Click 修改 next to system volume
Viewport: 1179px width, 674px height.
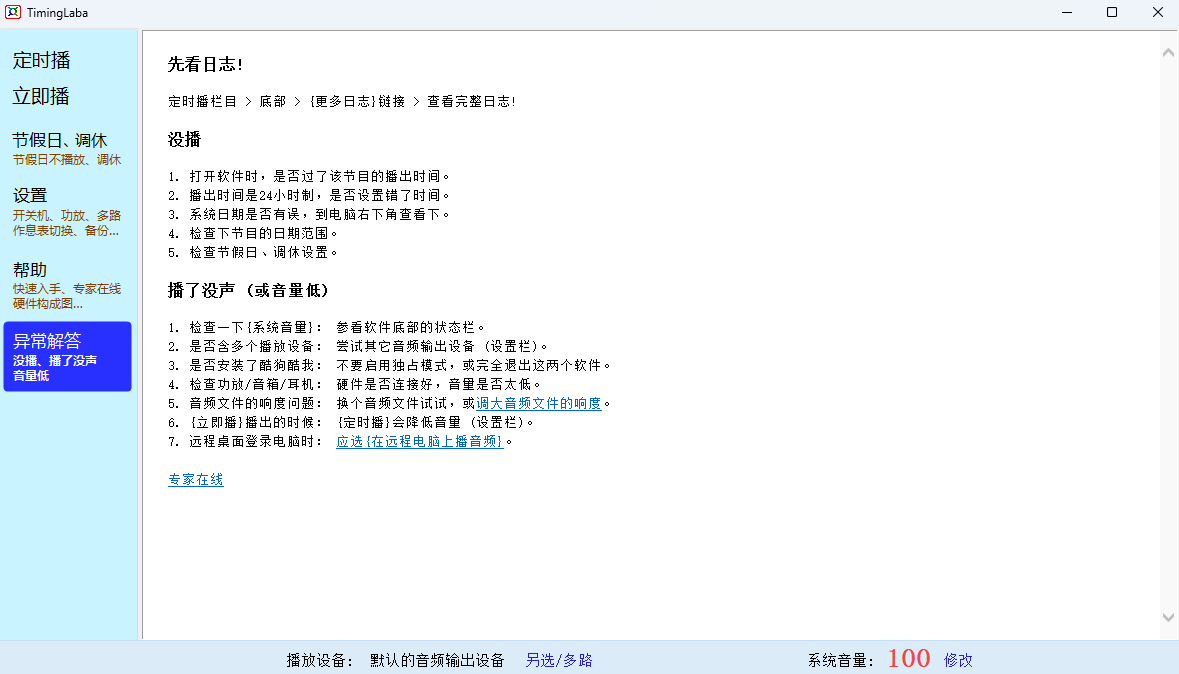[958, 660]
